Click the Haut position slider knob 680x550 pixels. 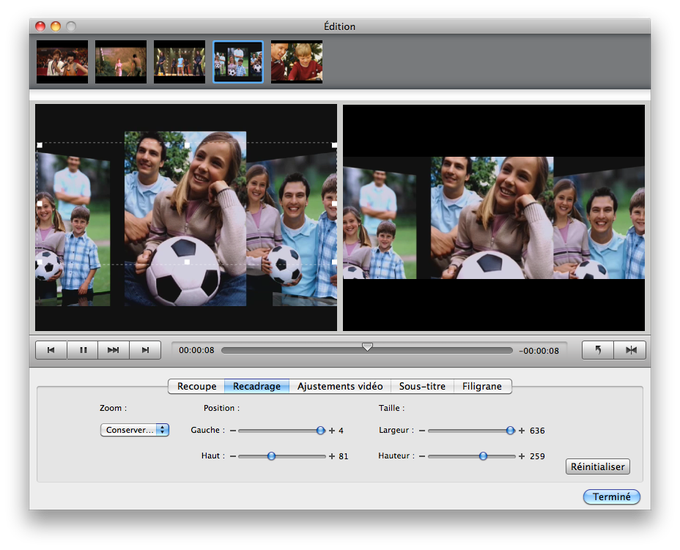point(271,456)
